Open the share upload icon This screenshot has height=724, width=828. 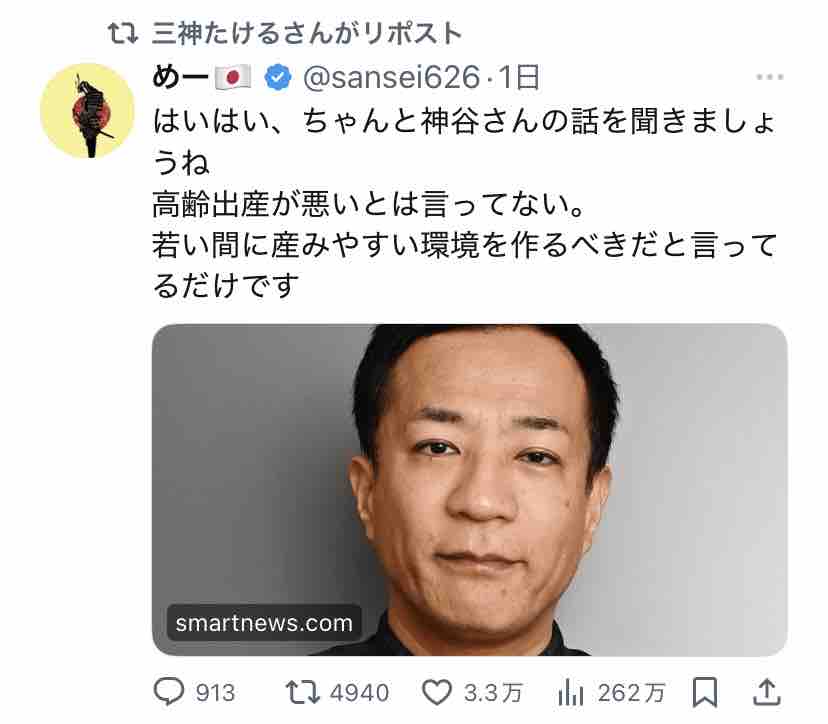tap(766, 692)
